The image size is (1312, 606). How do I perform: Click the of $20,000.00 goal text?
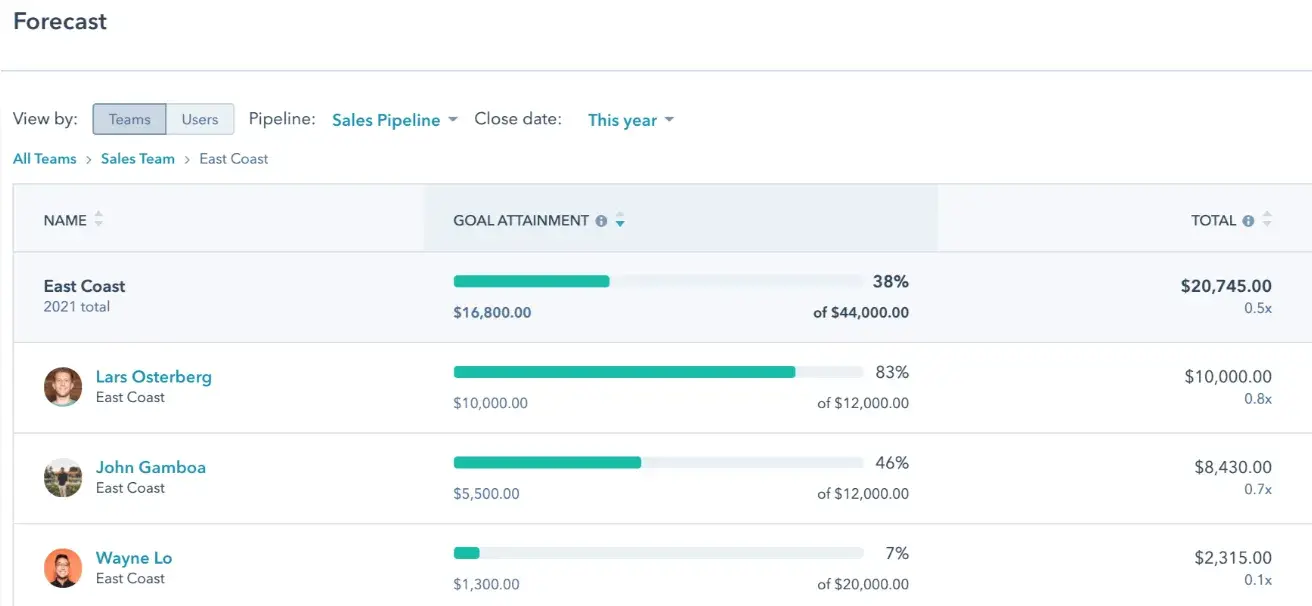[863, 585]
